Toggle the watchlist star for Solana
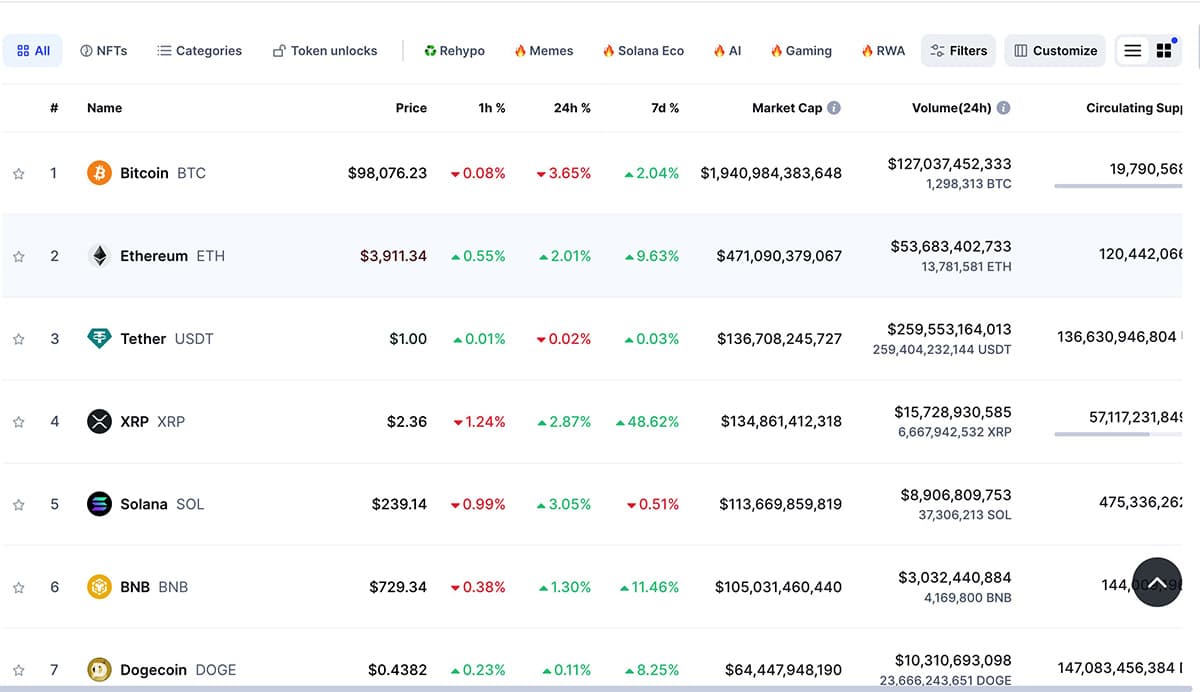Image resolution: width=1200 pixels, height=692 pixels. tap(18, 505)
